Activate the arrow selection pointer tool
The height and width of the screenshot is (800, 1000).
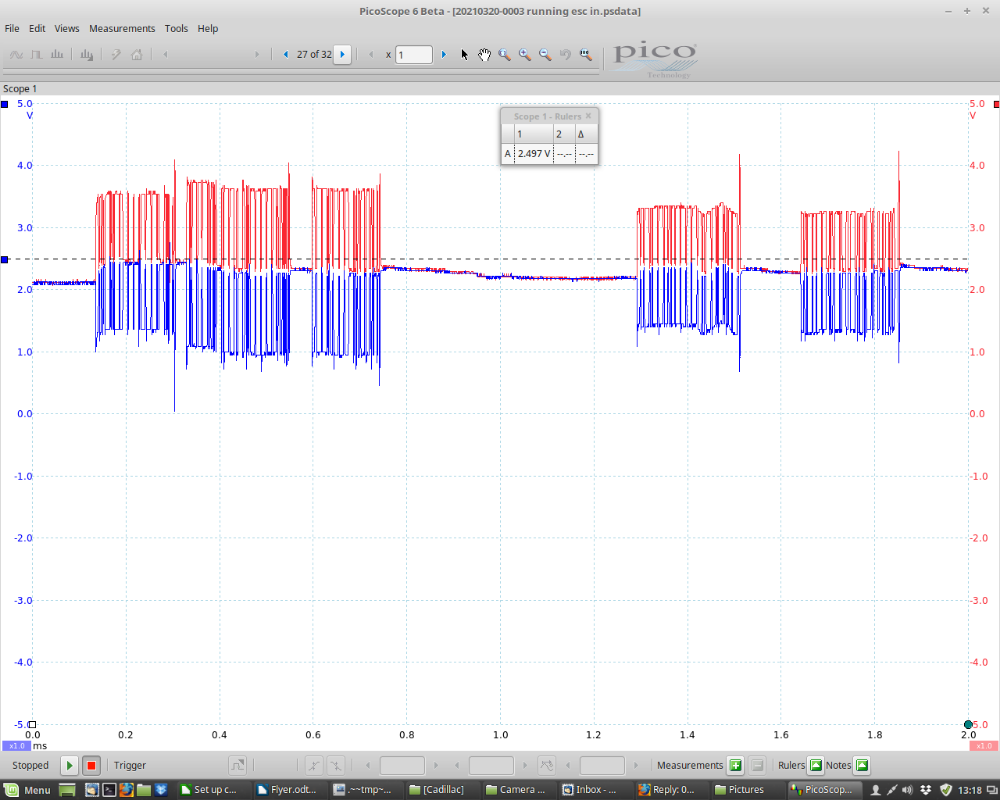465,55
